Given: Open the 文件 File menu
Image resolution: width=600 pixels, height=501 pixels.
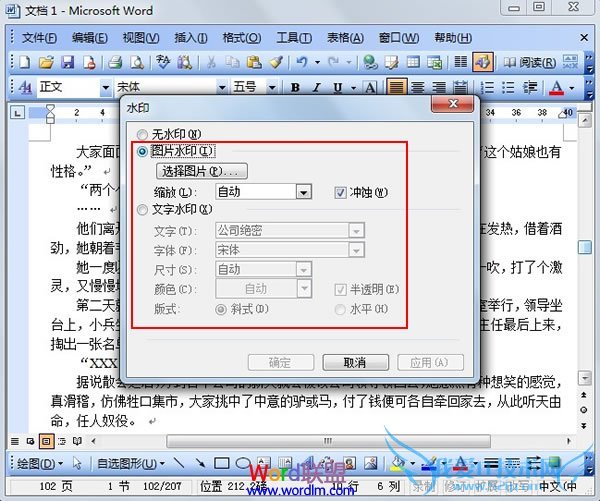Looking at the screenshot, I should coord(39,38).
